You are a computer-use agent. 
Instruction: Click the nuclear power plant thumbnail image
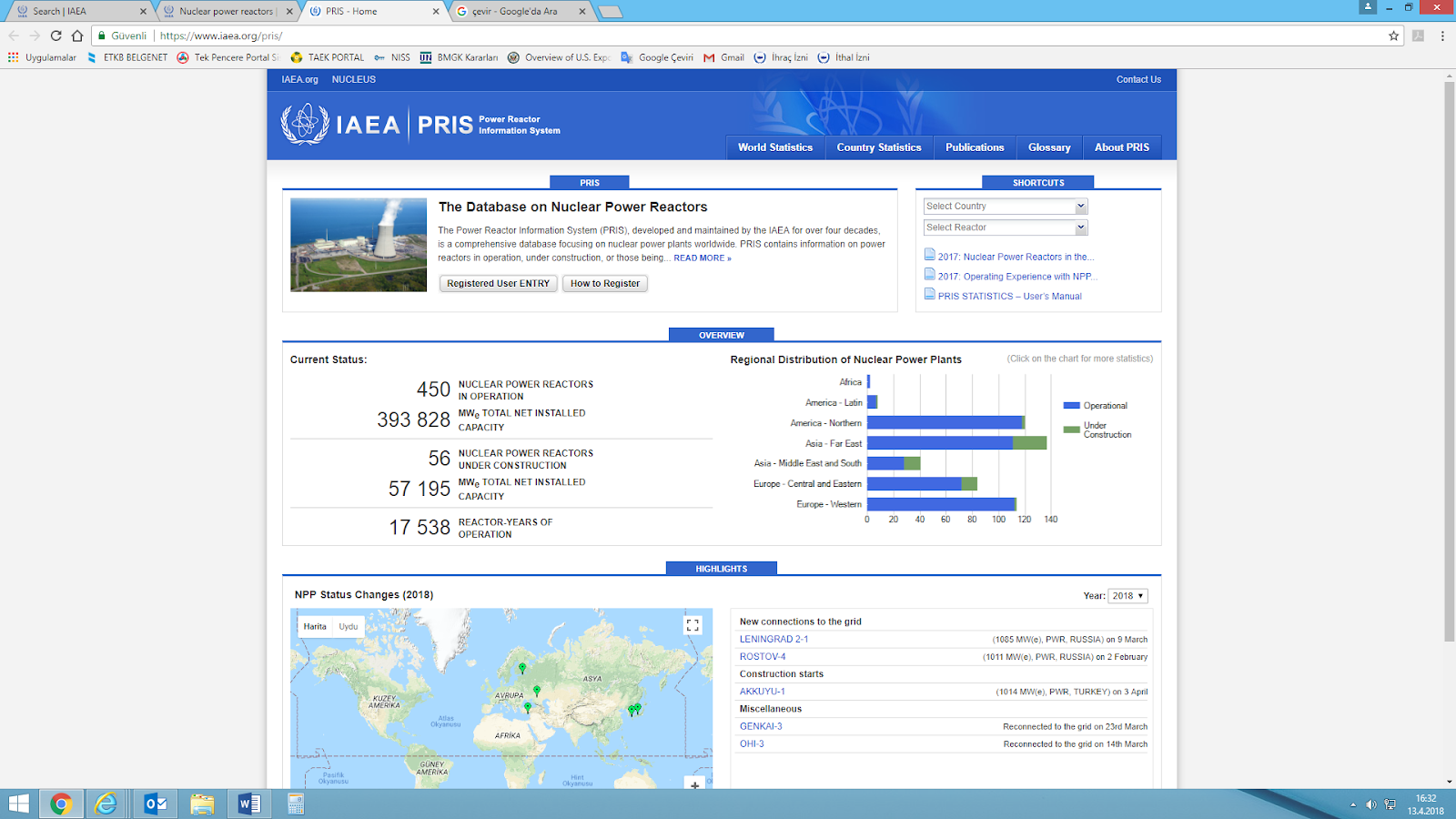coord(359,245)
